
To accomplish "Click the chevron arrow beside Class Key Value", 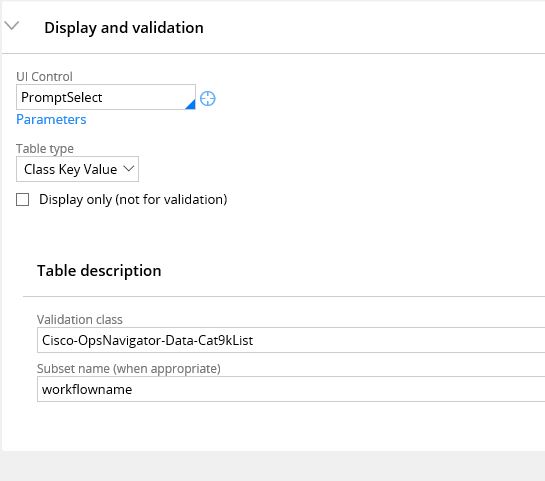I will click(129, 169).
